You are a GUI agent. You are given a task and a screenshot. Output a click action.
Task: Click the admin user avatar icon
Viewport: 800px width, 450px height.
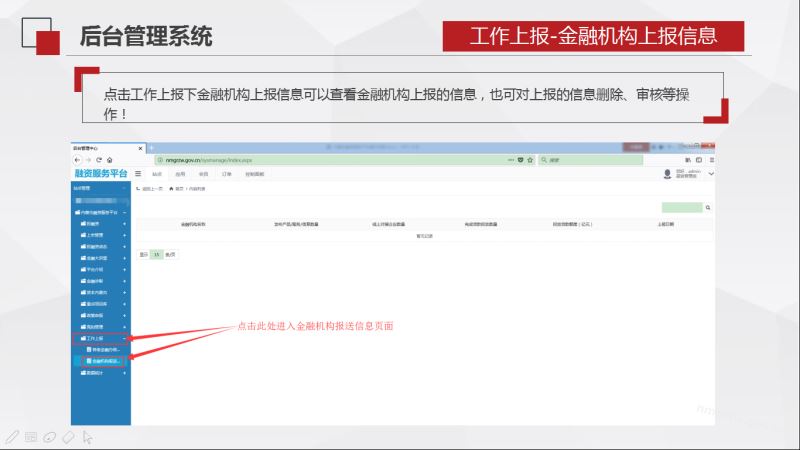(667, 174)
